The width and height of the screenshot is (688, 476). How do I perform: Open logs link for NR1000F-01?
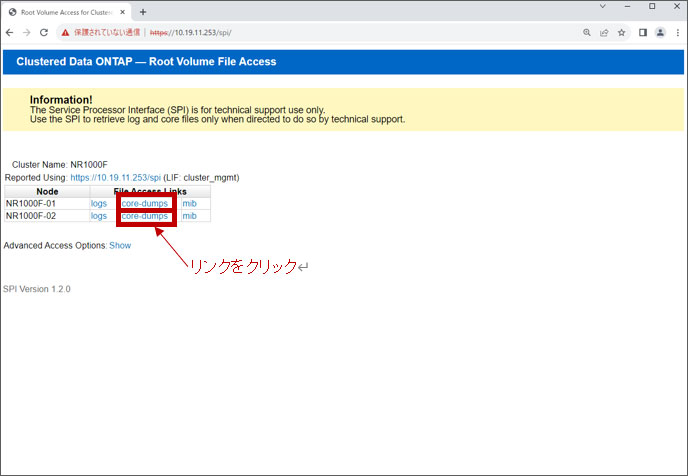(99, 204)
